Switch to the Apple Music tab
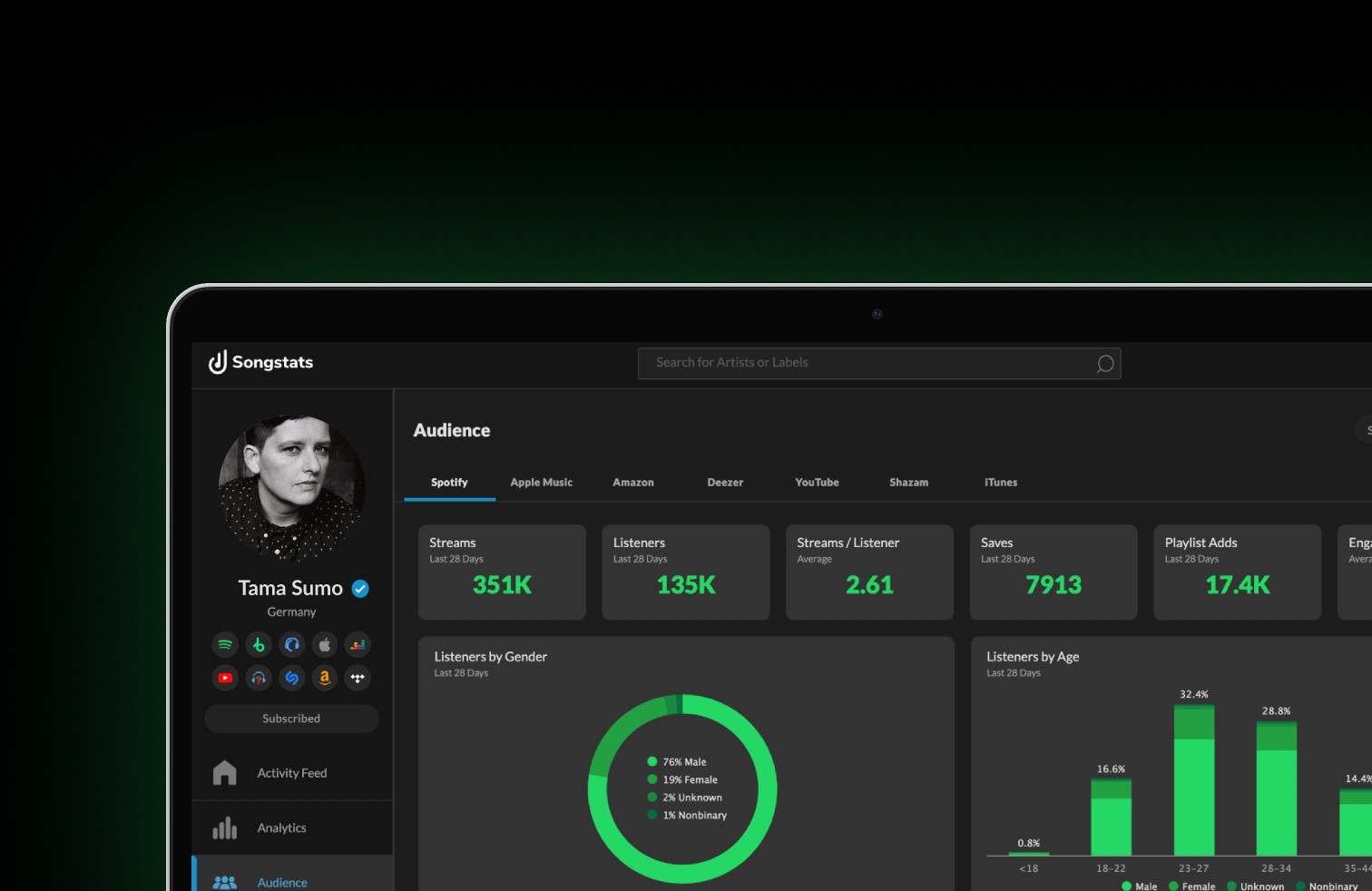 (x=542, y=483)
